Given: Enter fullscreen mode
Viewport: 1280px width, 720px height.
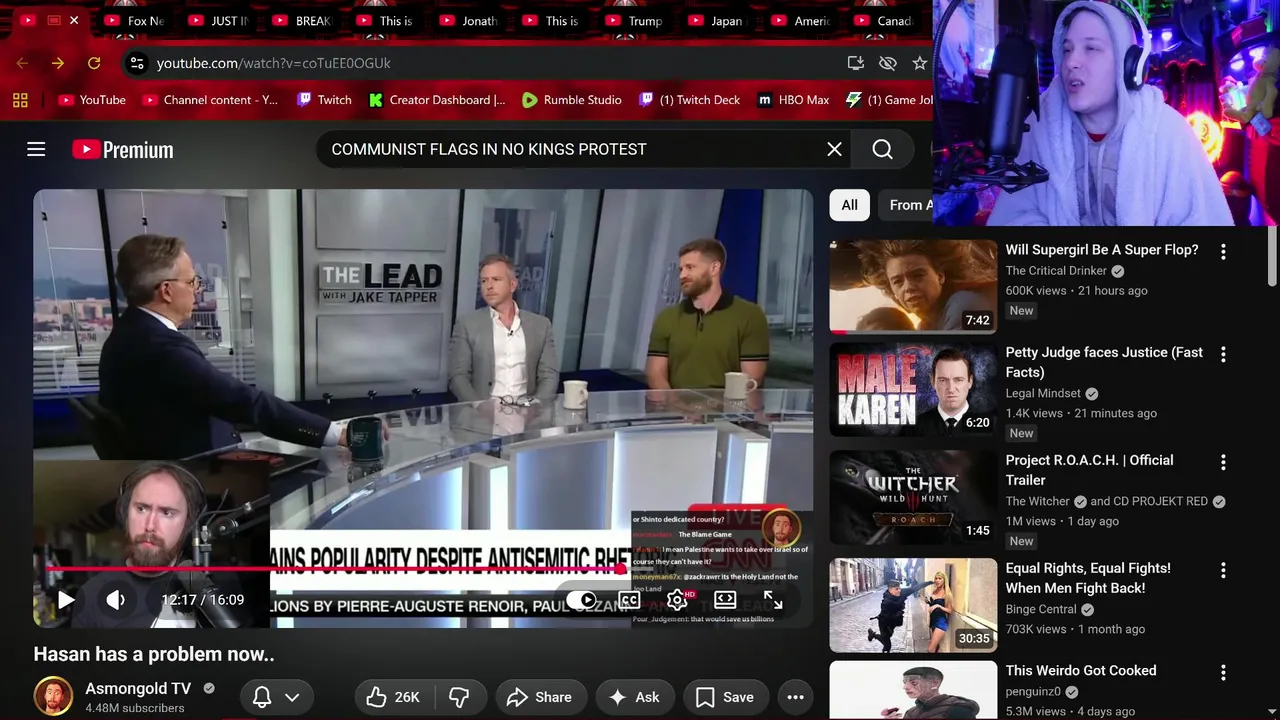Looking at the screenshot, I should click(x=773, y=600).
